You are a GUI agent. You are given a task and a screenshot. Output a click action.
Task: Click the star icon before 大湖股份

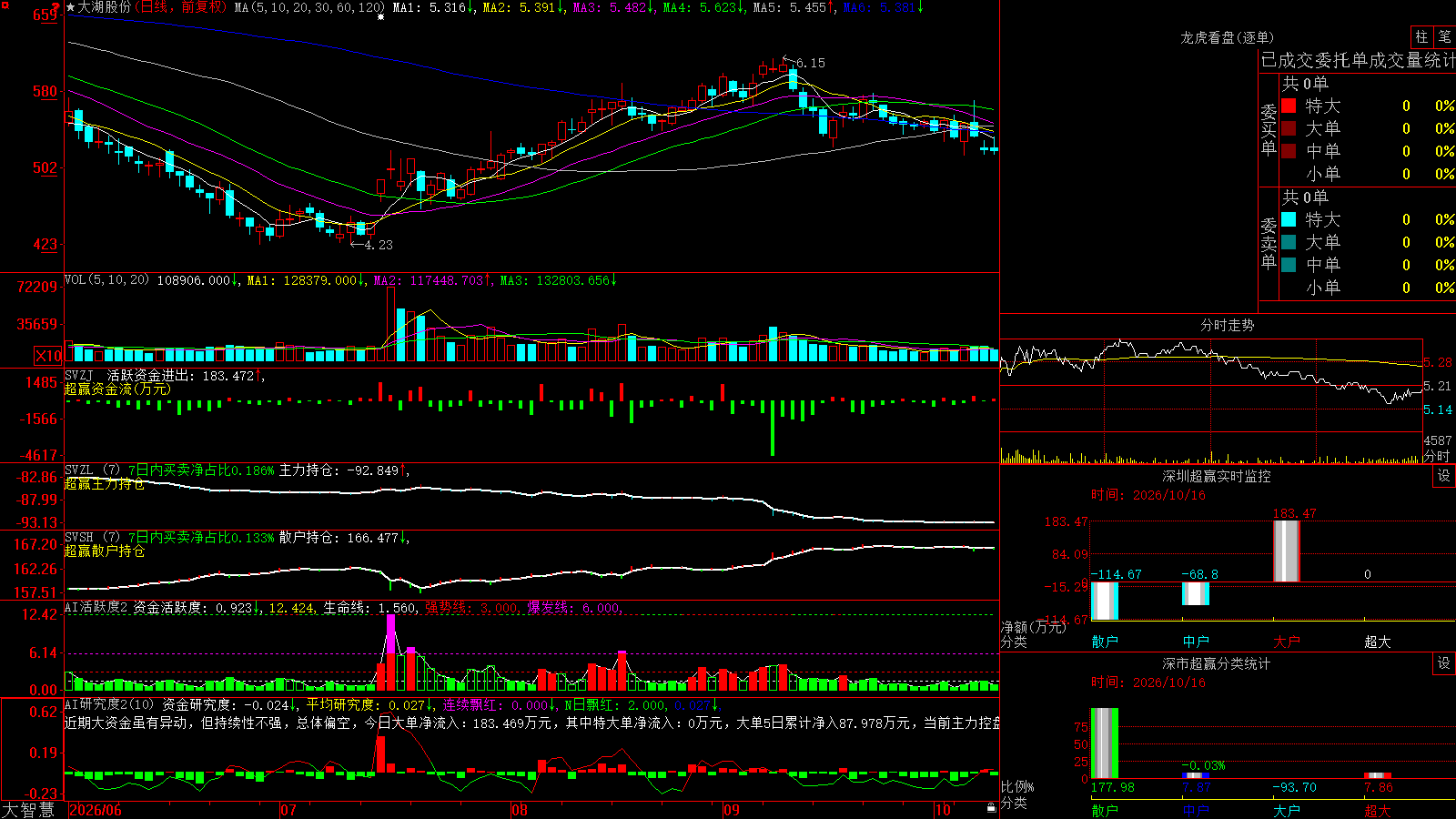coord(70,7)
